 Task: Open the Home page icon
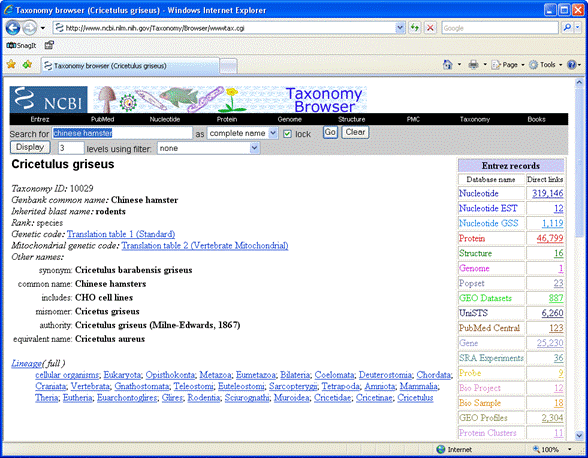448,65
